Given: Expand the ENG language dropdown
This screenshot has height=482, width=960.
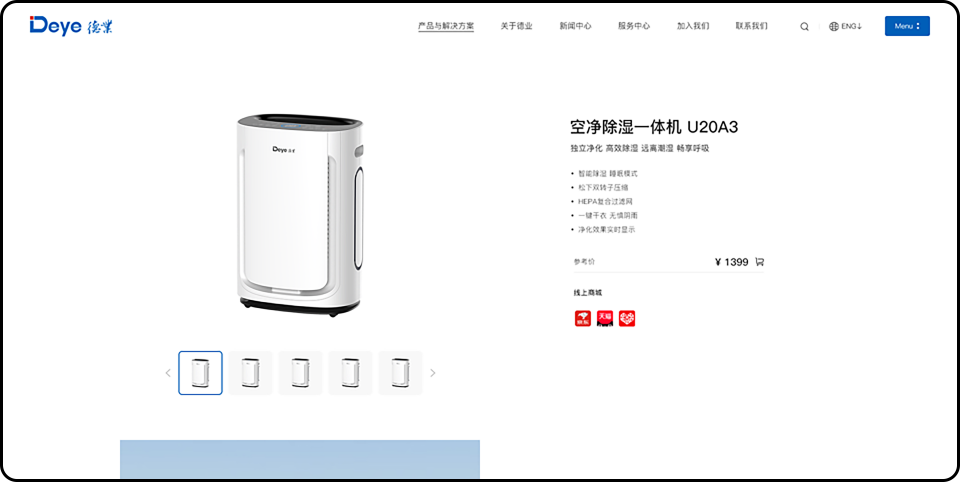Looking at the screenshot, I should point(851,26).
